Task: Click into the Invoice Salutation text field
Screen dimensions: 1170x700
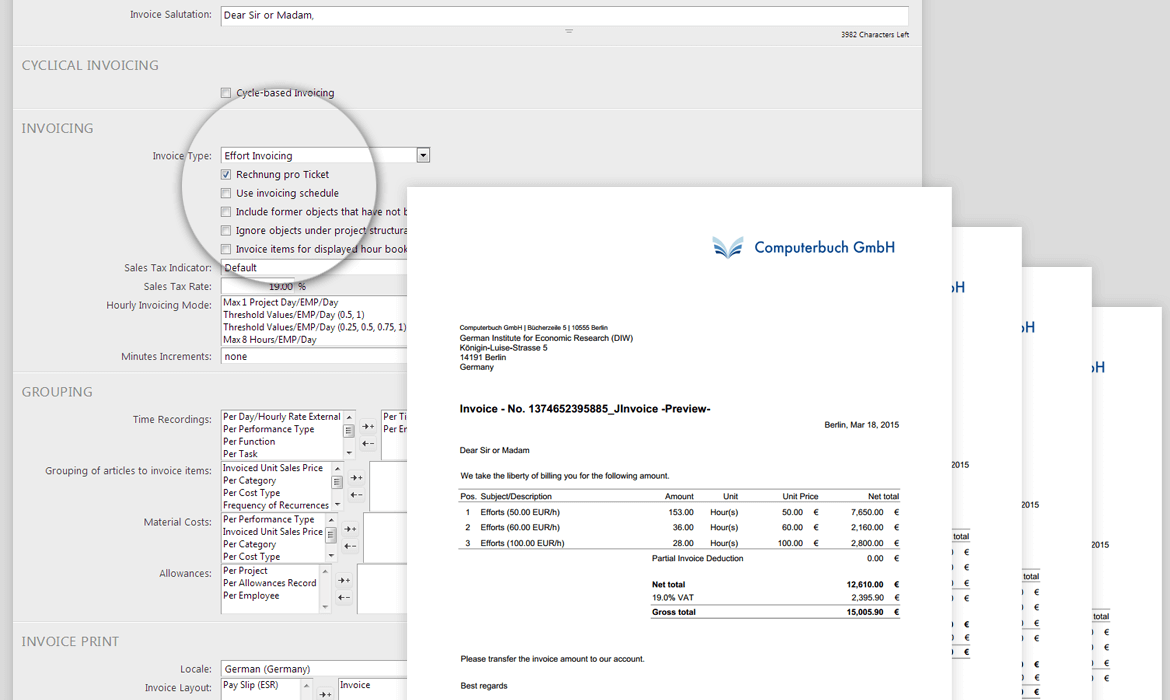Action: (x=565, y=16)
